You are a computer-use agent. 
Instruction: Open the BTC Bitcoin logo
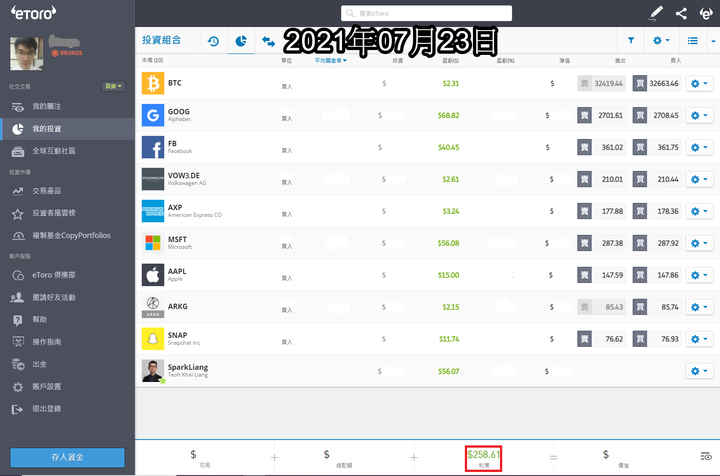[153, 83]
